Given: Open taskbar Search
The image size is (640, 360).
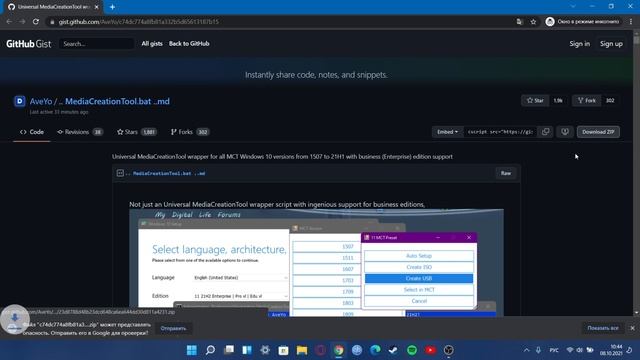Looking at the screenshot, I should [x=210, y=350].
